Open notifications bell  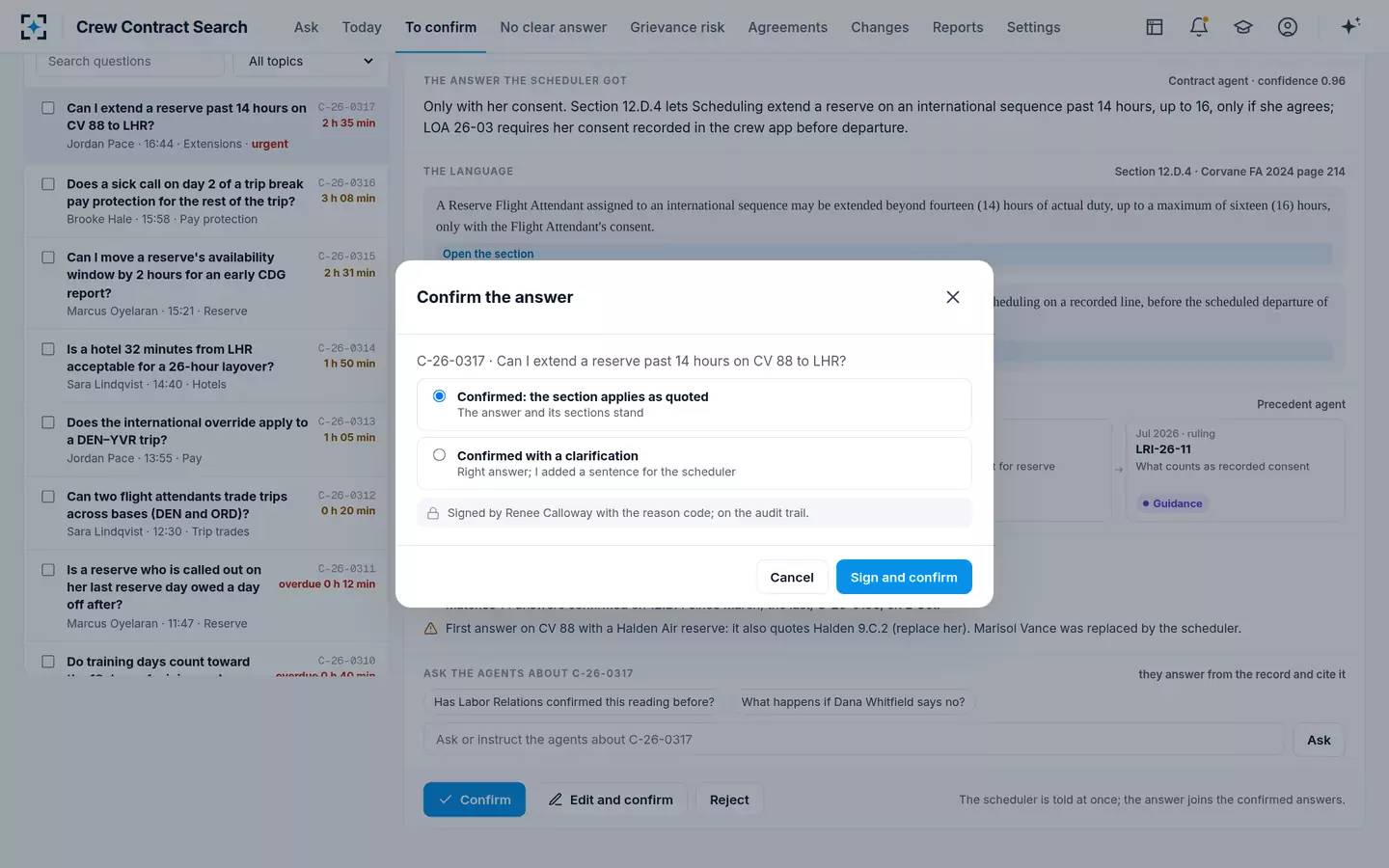pyautogui.click(x=1199, y=27)
